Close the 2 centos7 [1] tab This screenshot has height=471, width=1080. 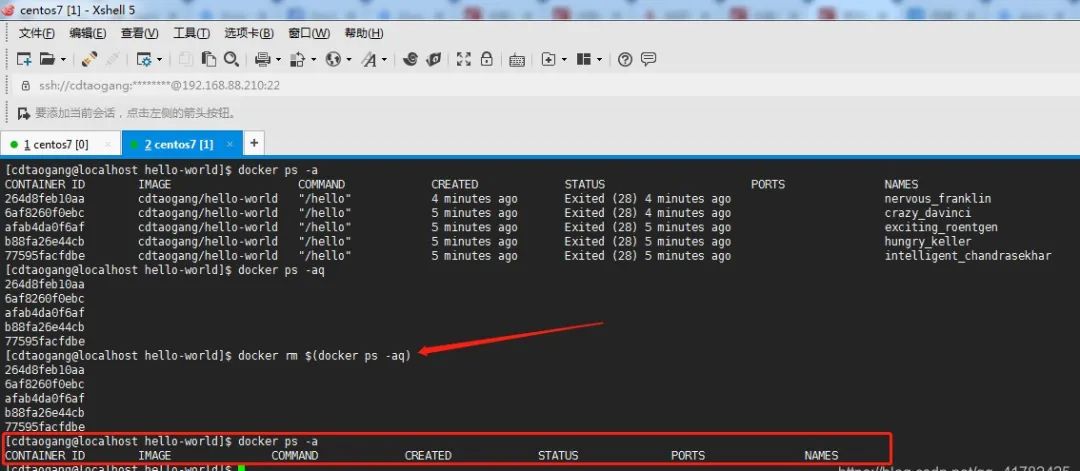tap(230, 144)
